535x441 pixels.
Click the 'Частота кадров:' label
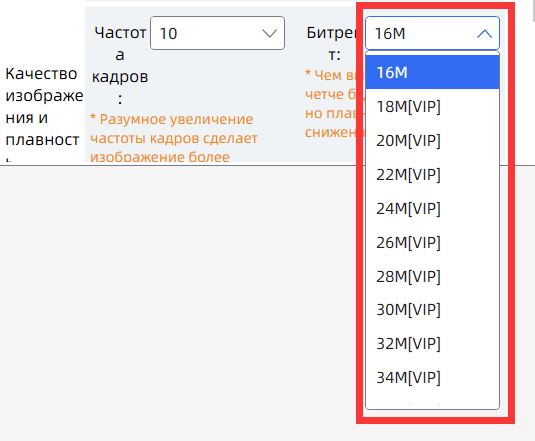[x=120, y=65]
